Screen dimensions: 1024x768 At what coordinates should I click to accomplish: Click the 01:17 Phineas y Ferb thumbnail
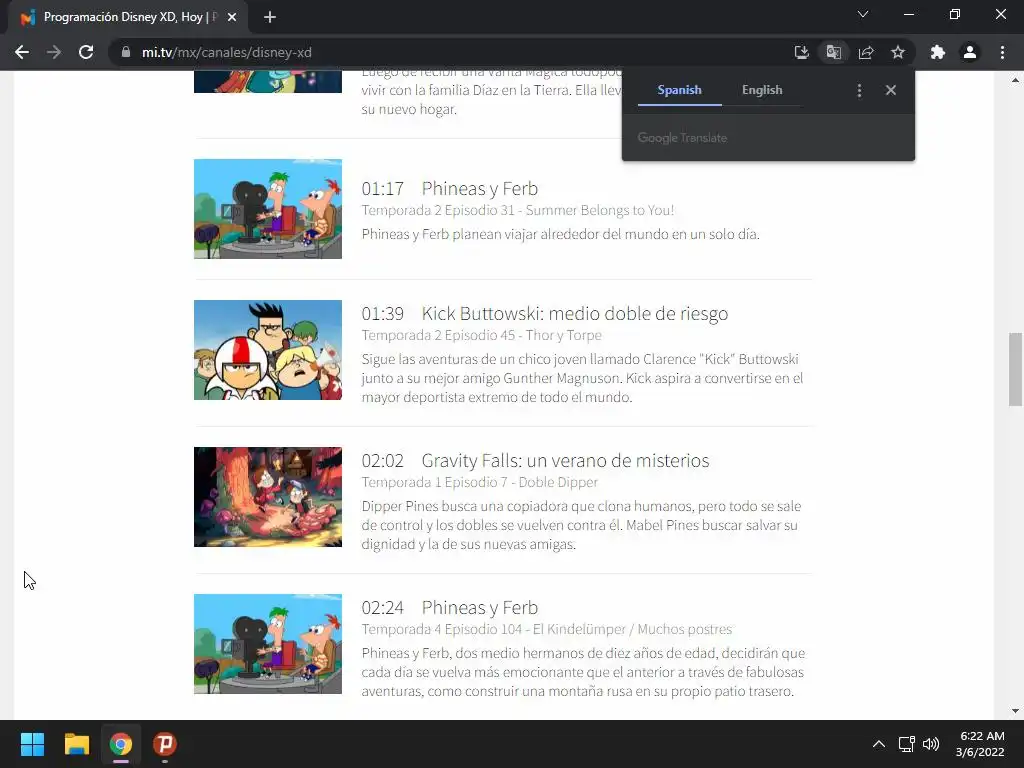pos(268,209)
